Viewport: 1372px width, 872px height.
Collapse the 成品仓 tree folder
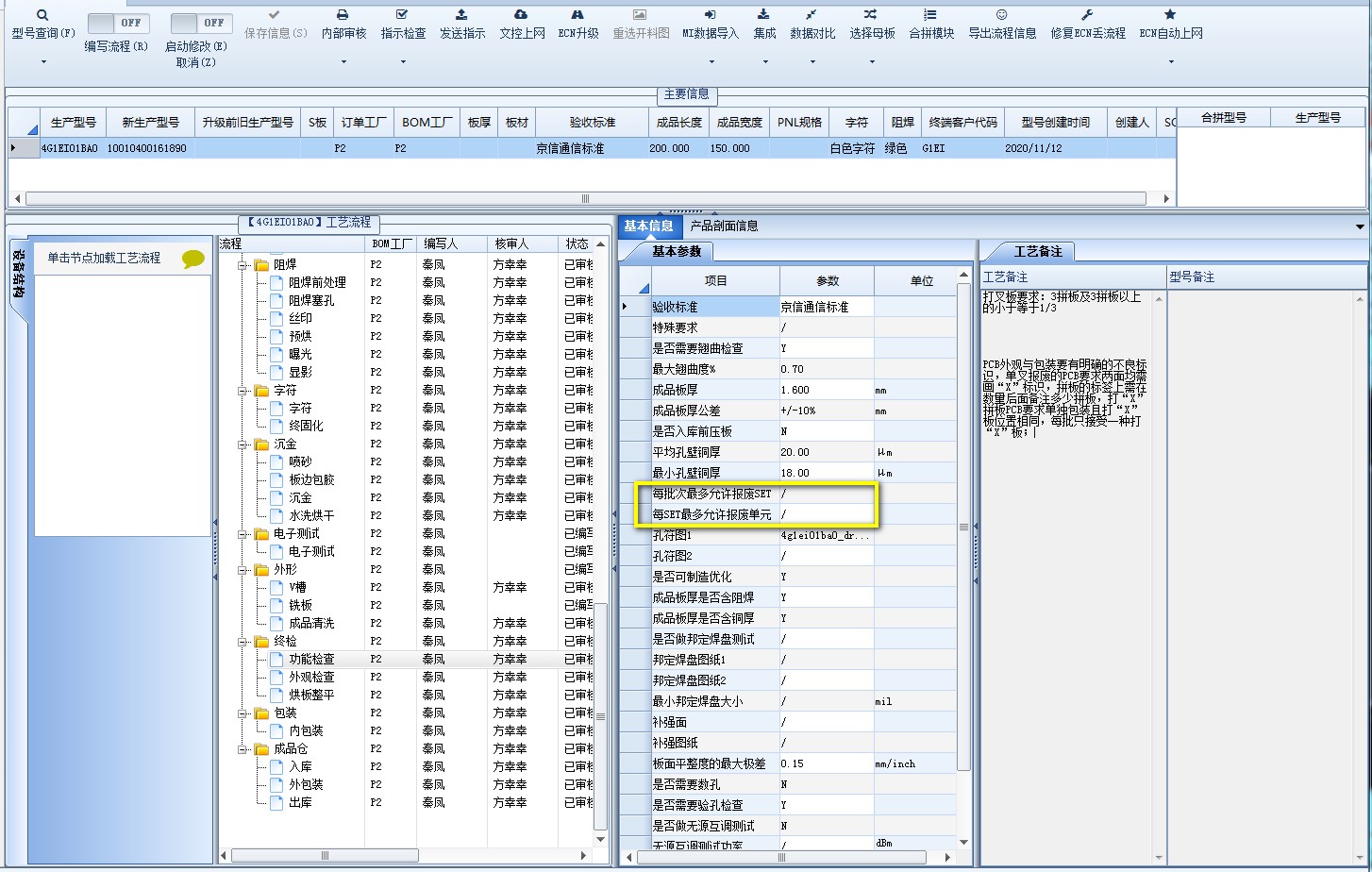click(x=243, y=749)
